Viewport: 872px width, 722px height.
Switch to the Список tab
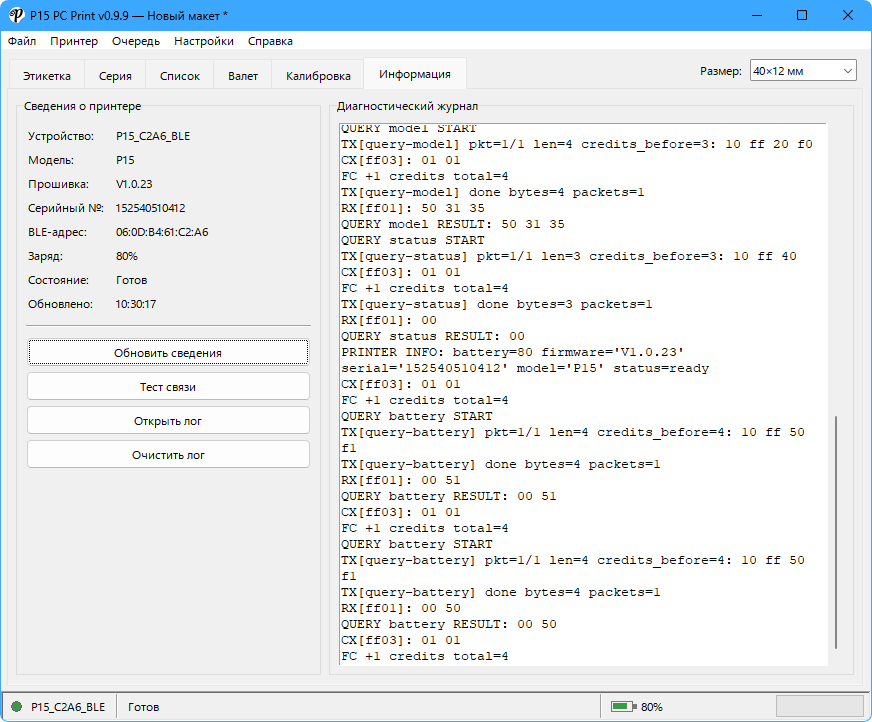[x=180, y=76]
